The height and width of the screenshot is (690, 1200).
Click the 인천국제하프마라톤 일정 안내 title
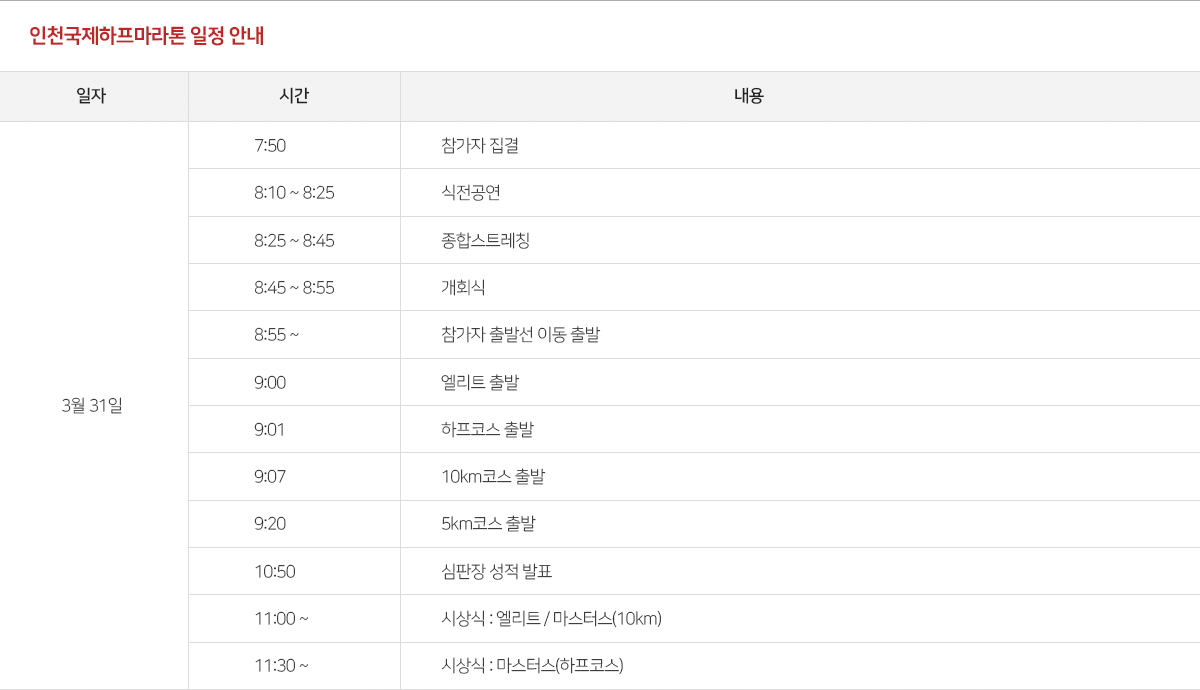pos(146,36)
